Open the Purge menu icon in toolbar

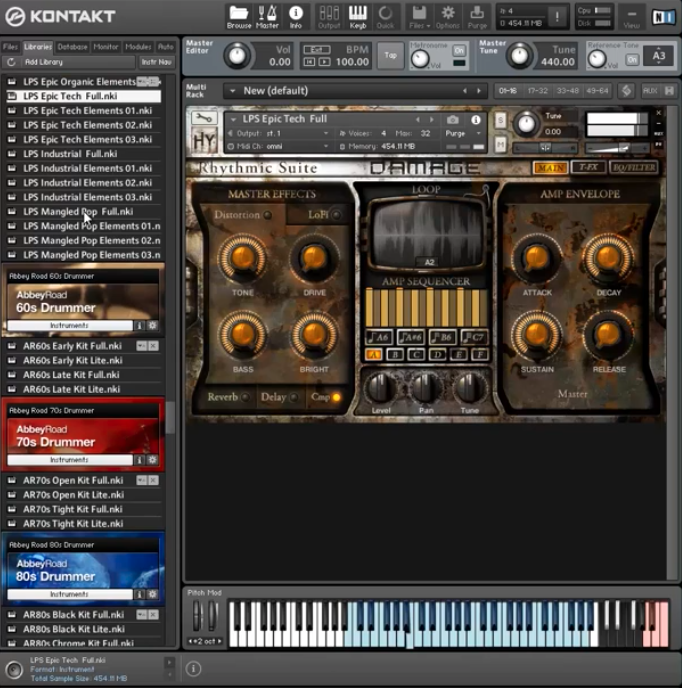[477, 17]
